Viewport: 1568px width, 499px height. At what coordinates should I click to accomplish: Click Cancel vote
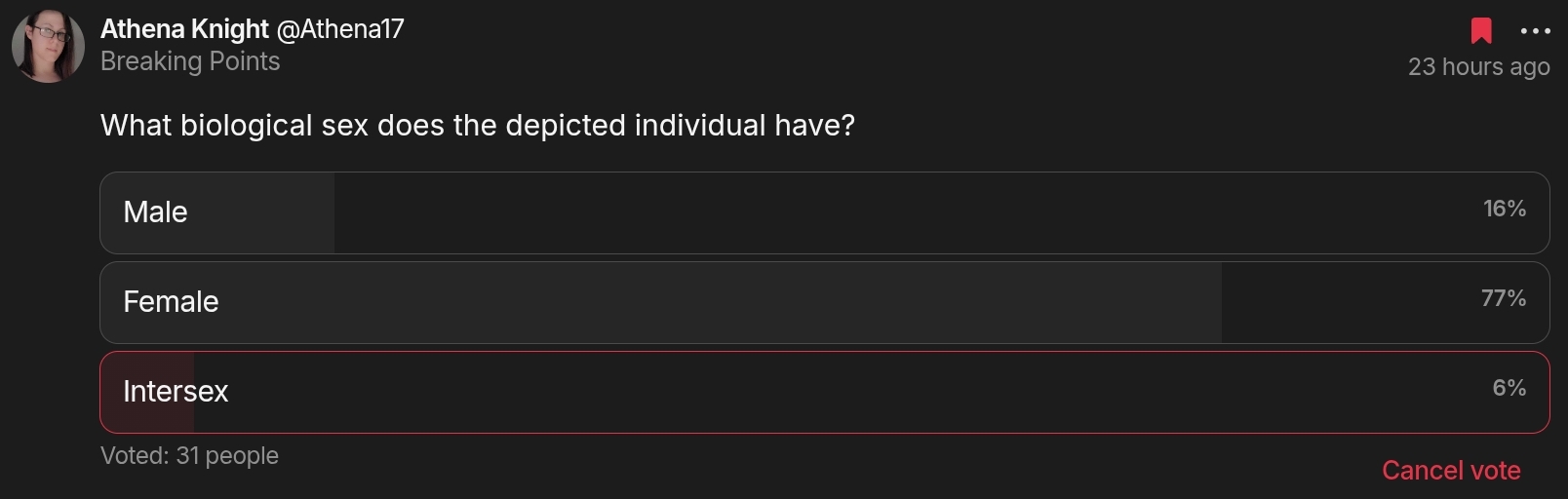point(1451,471)
